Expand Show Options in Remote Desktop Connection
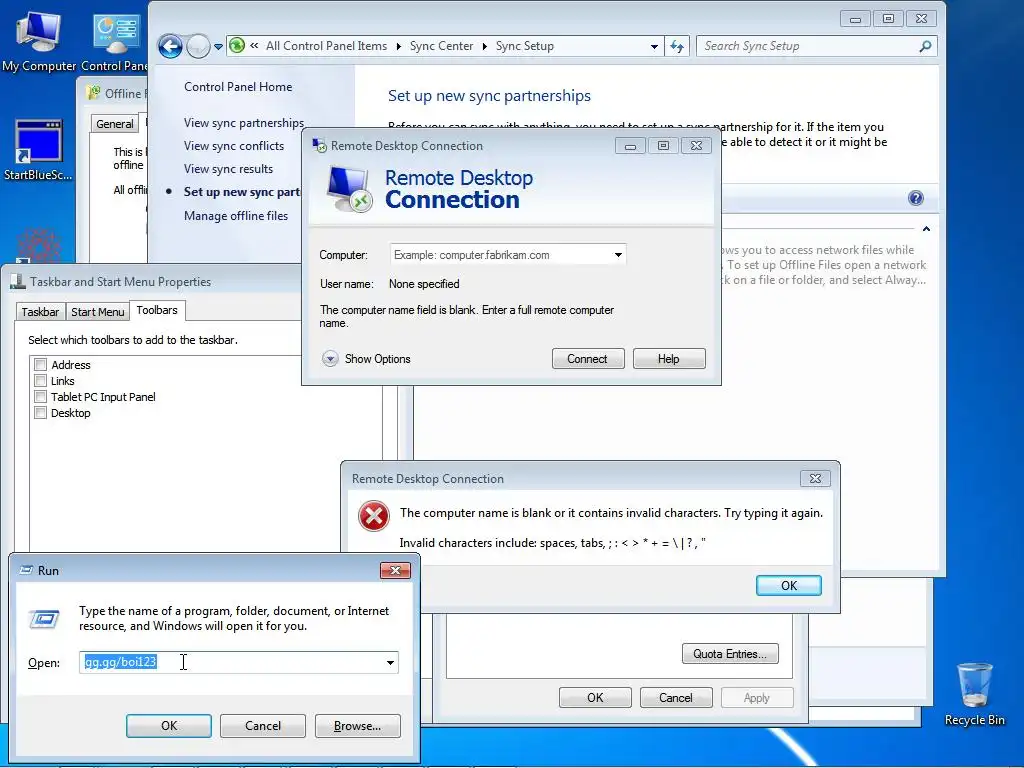Viewport: 1024px width, 768px height. click(366, 359)
